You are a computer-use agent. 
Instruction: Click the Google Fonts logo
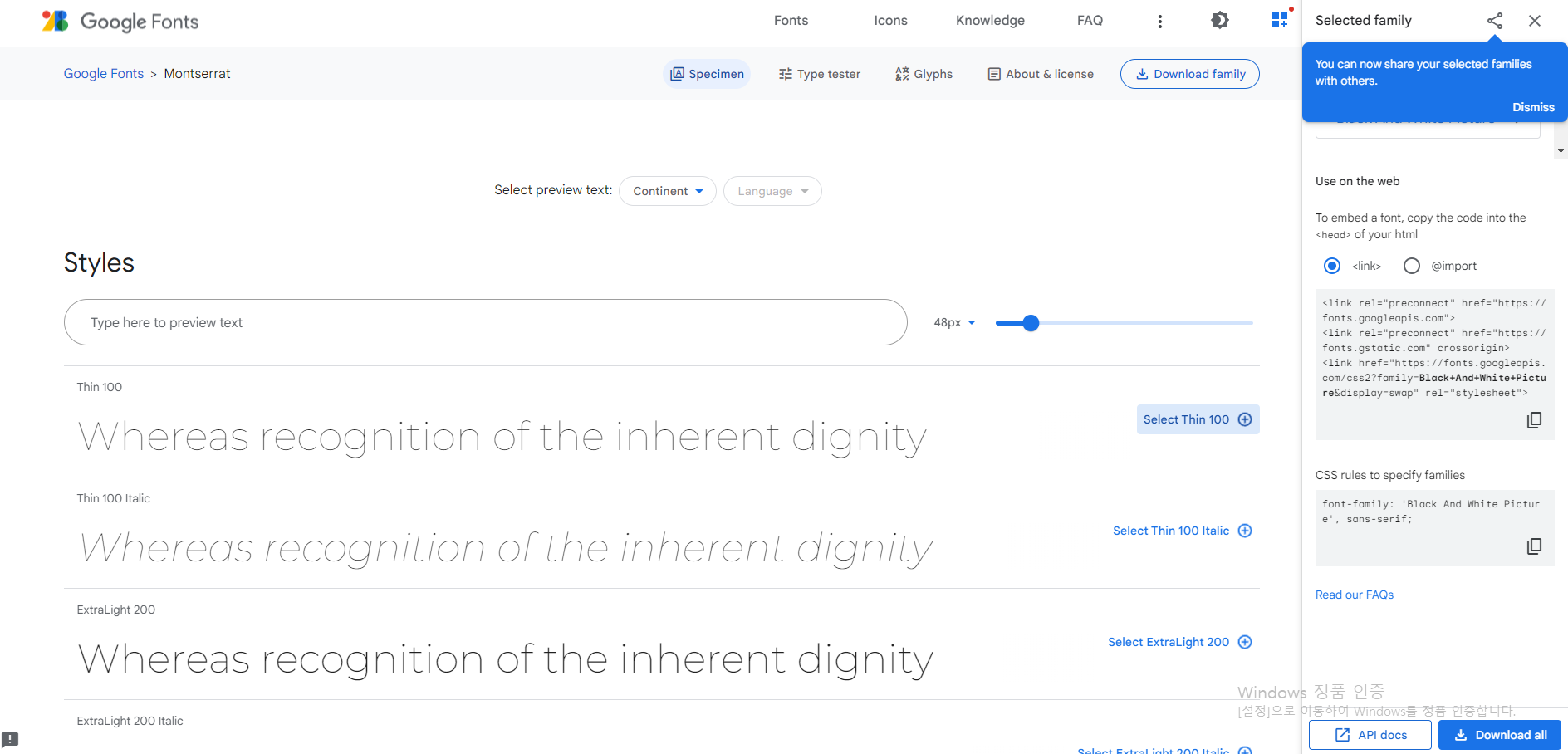120,21
